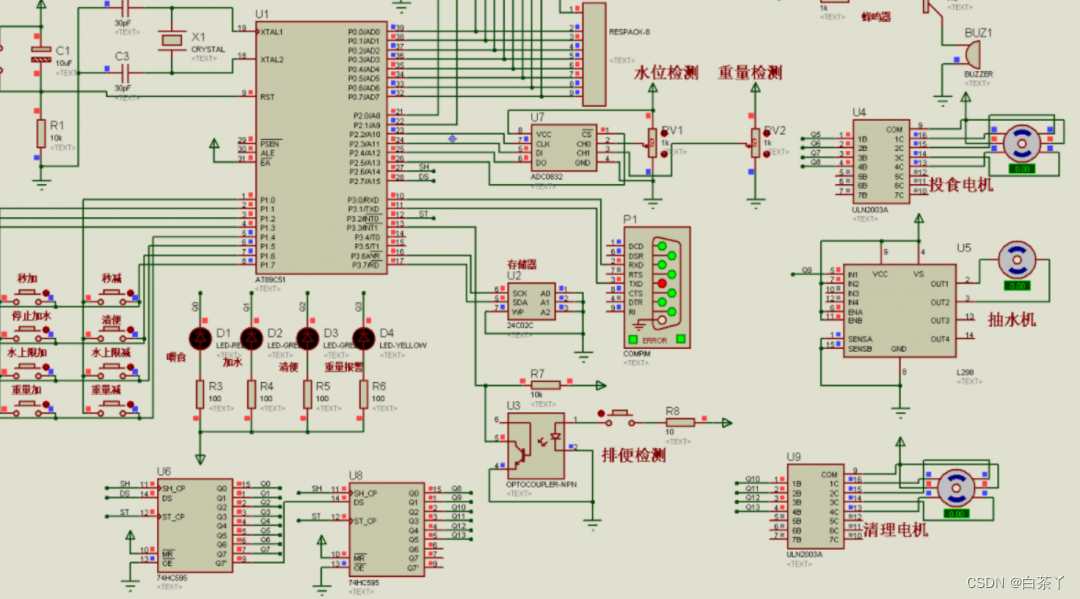
Task: Select LED D4 yellow weight alarm
Action: [364, 338]
